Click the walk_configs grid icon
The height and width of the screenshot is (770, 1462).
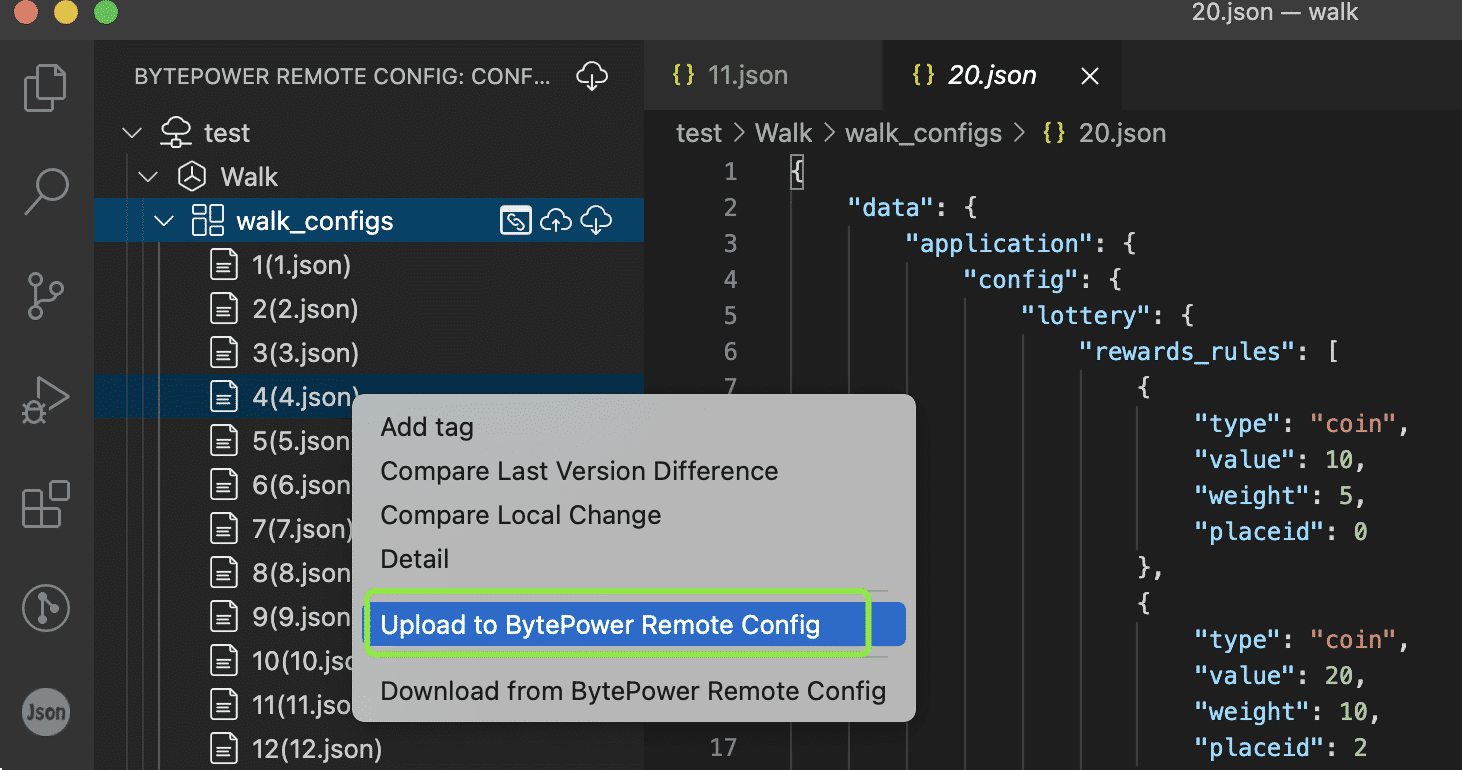click(x=207, y=220)
